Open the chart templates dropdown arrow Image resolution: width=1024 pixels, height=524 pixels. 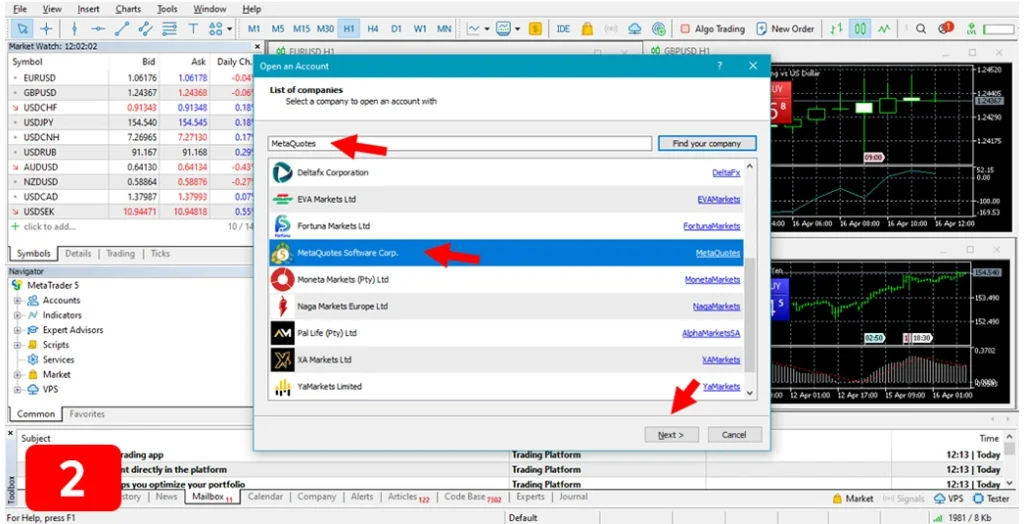(517, 29)
